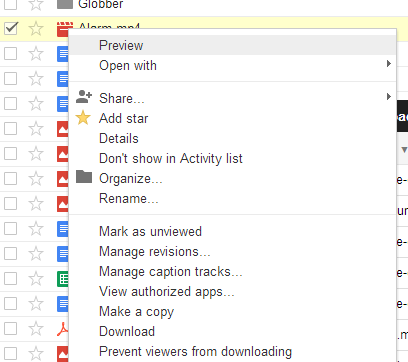Select Download from the context menu
Viewport: 408px width, 362px height.
click(x=232, y=331)
